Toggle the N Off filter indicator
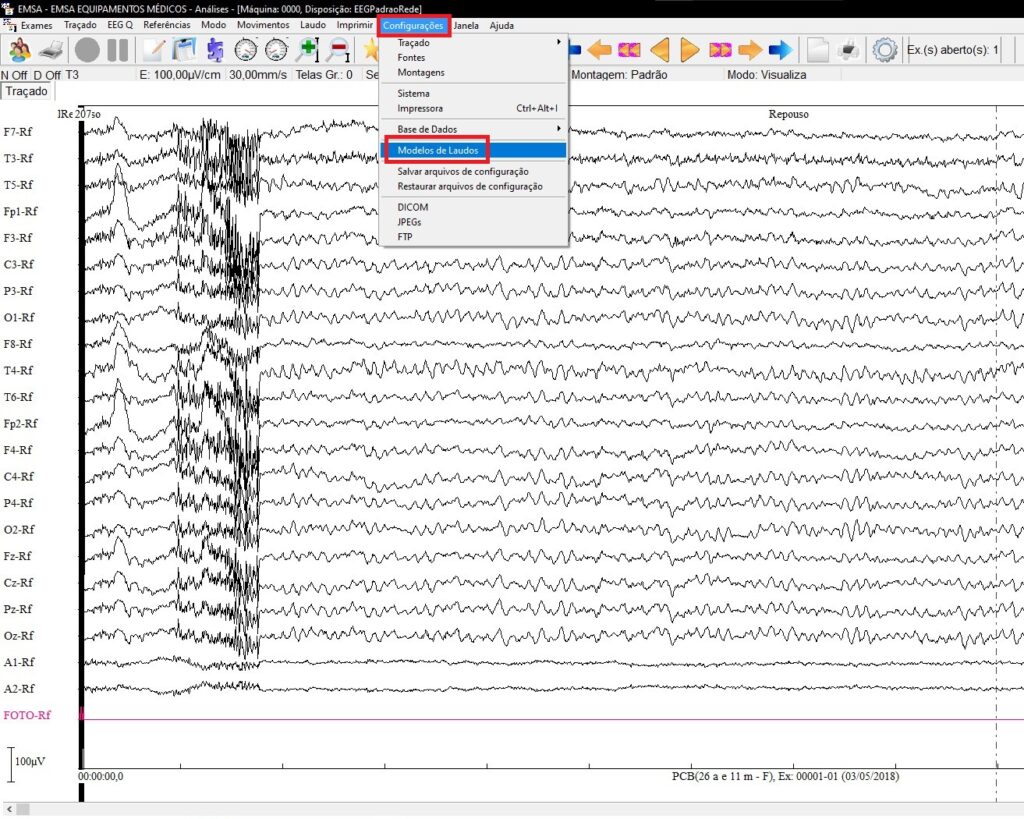The width and height of the screenshot is (1024, 819). click(x=14, y=75)
